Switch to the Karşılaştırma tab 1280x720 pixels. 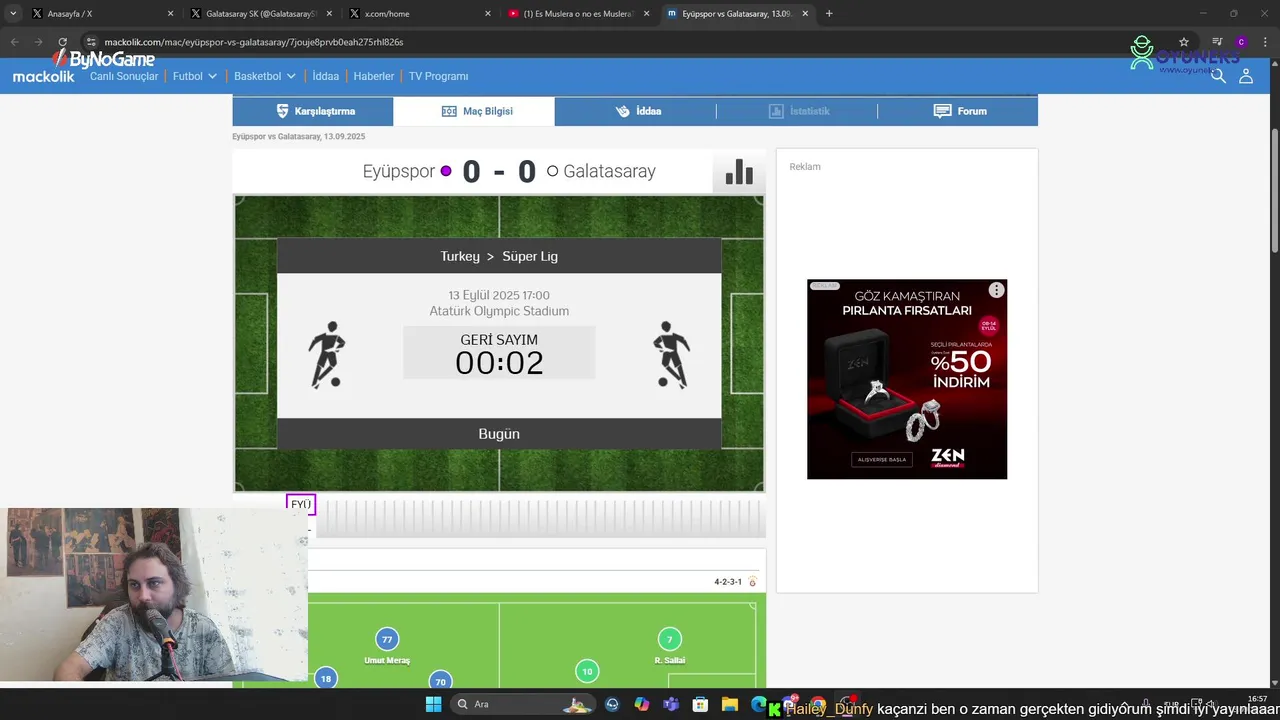point(313,111)
